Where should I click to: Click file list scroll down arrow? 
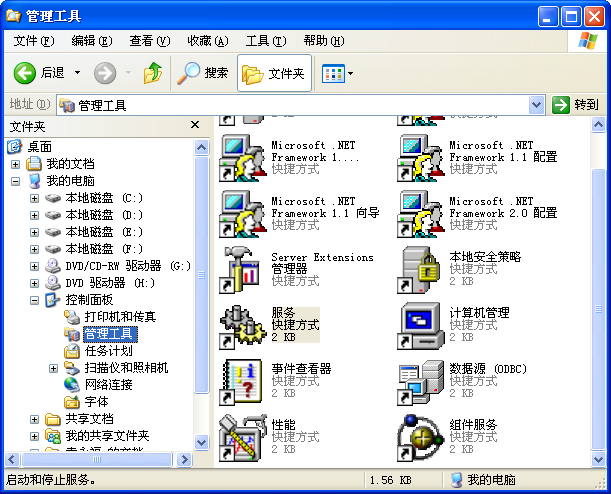point(599,460)
